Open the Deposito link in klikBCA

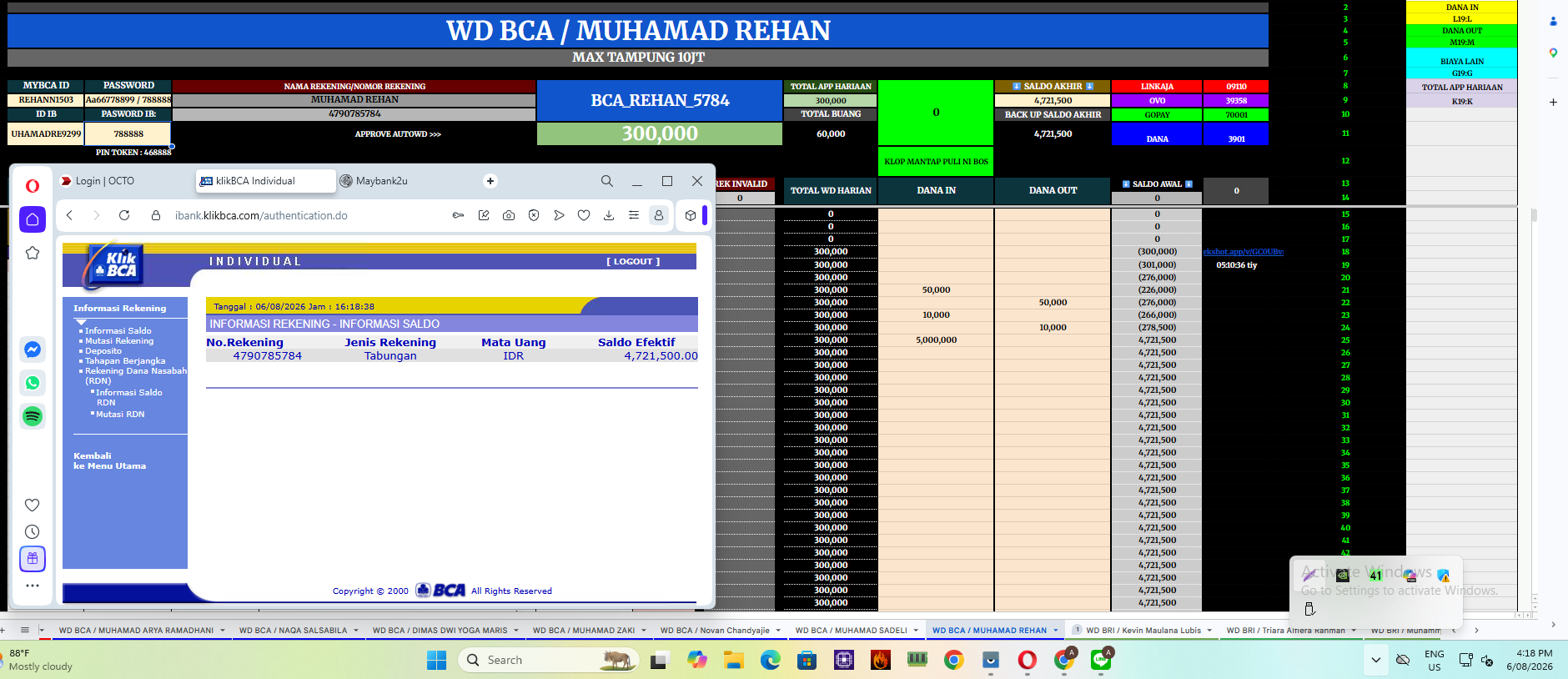103,351
